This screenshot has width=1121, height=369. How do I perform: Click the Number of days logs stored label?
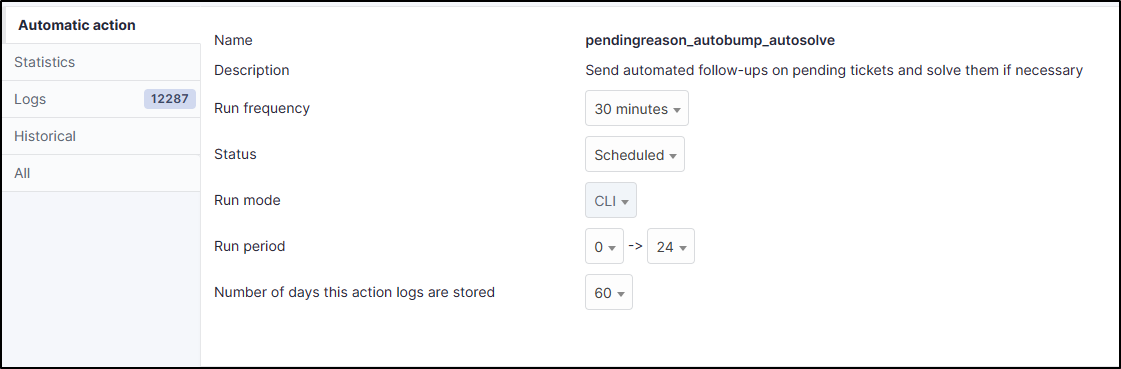point(355,292)
